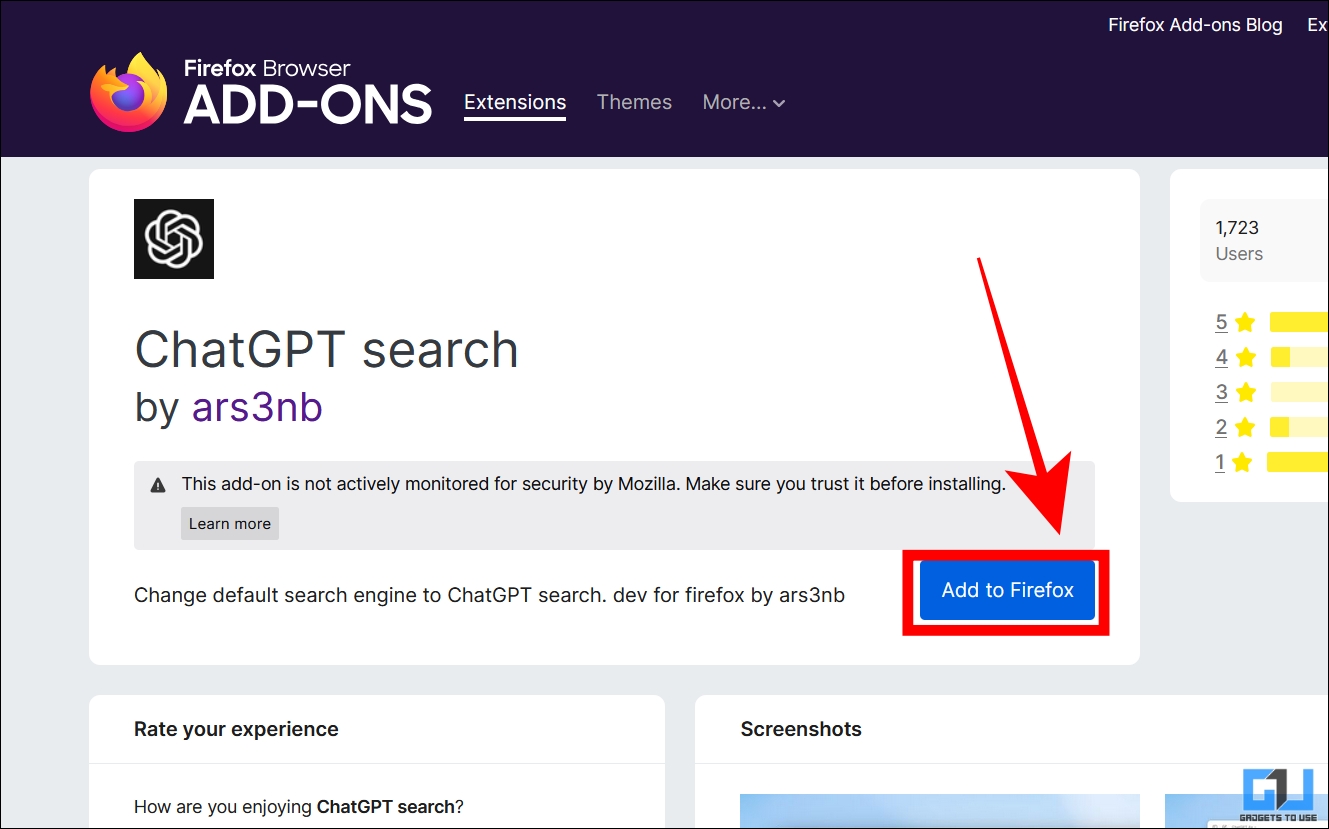Click the 'How are you enjoying ChatGPT search?' text

coord(299,806)
